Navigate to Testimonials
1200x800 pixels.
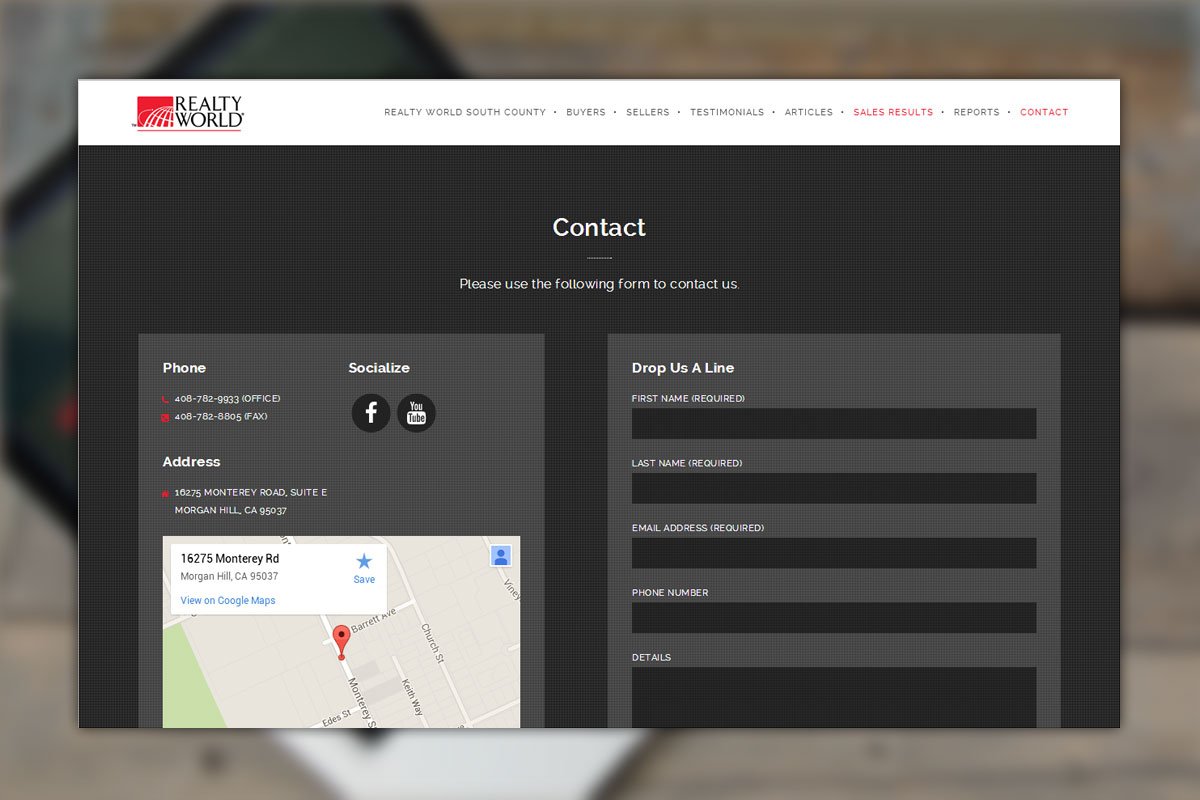[727, 112]
